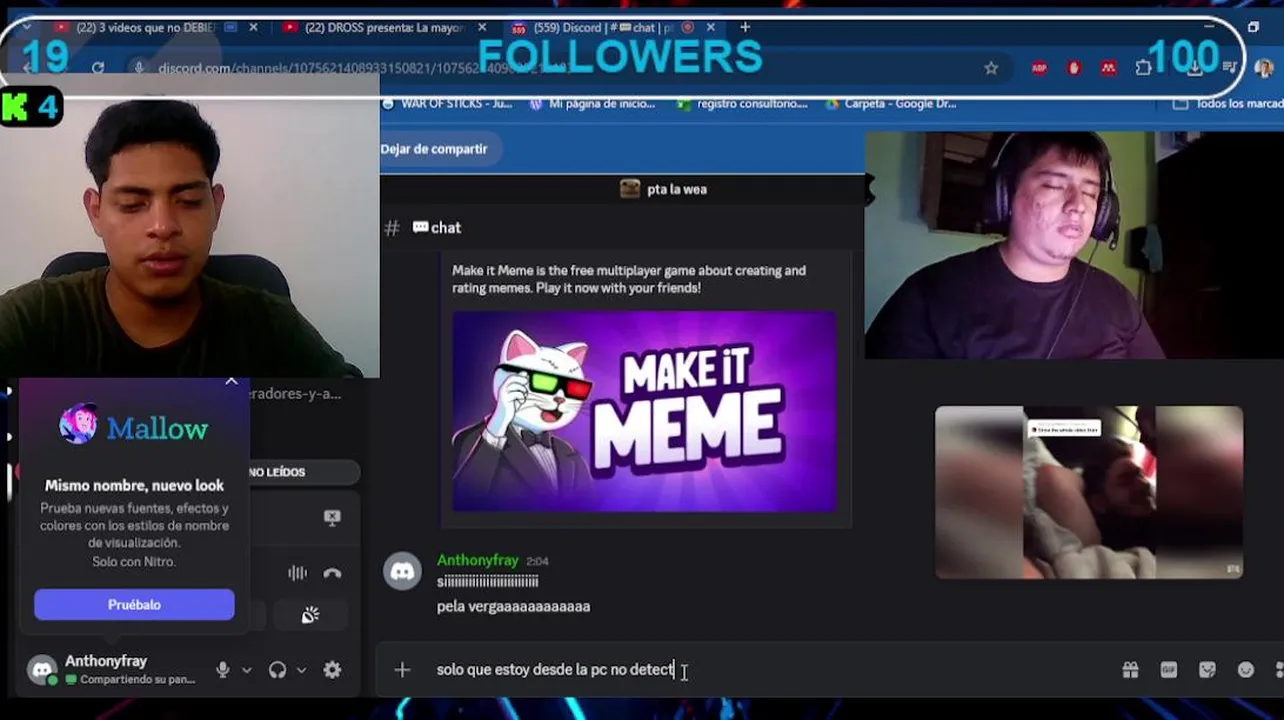Open the GIF picker
1284x720 pixels.
click(1168, 670)
